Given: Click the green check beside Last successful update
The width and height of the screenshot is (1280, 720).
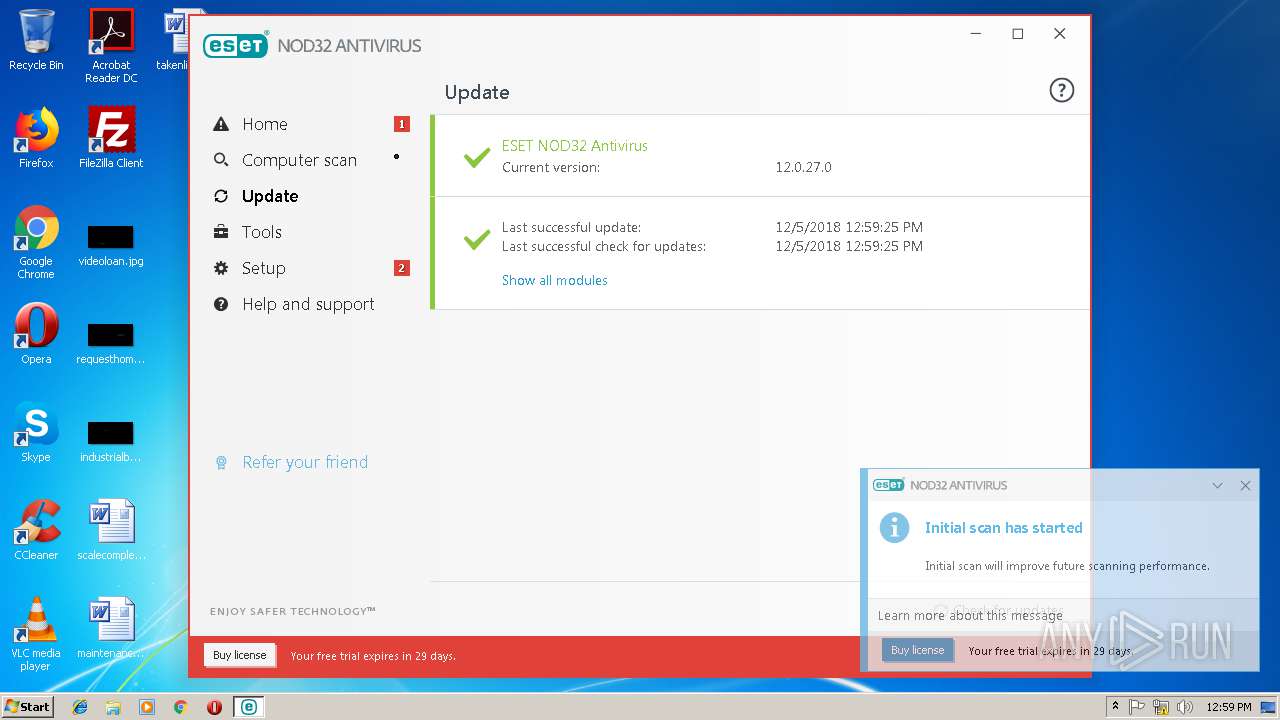Looking at the screenshot, I should (x=477, y=240).
